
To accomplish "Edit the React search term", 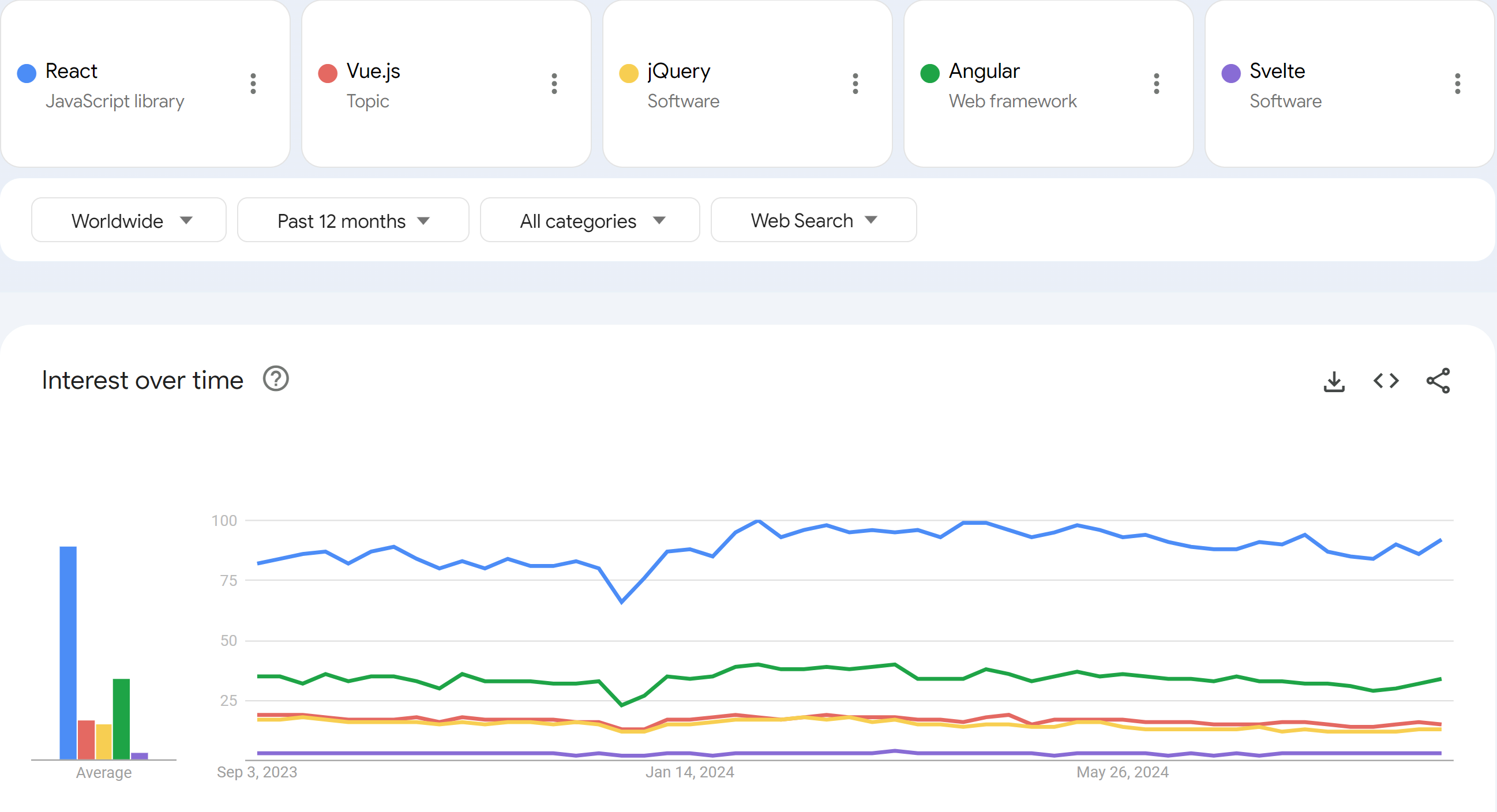I will tap(71, 71).
